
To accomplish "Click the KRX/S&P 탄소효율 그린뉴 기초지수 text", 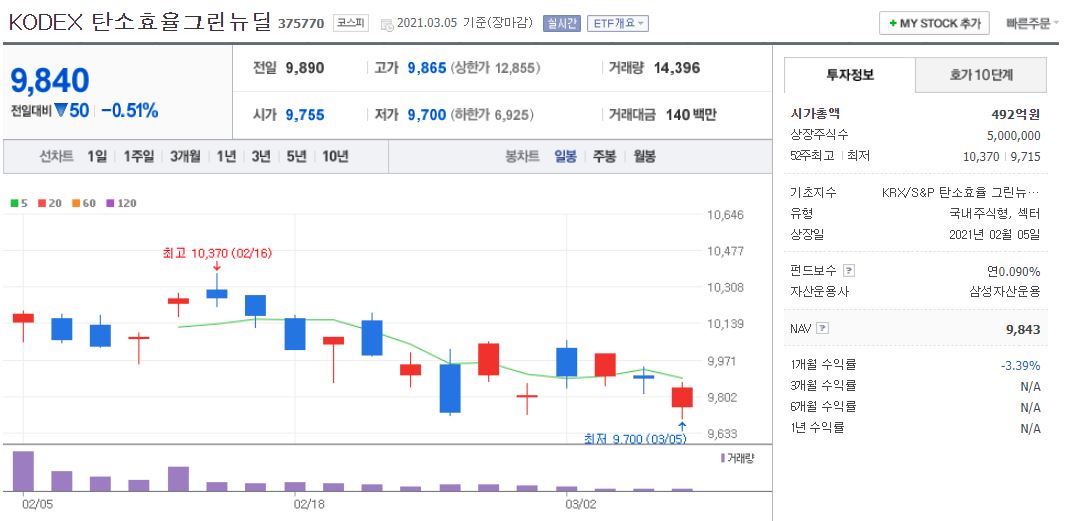I will (961, 193).
